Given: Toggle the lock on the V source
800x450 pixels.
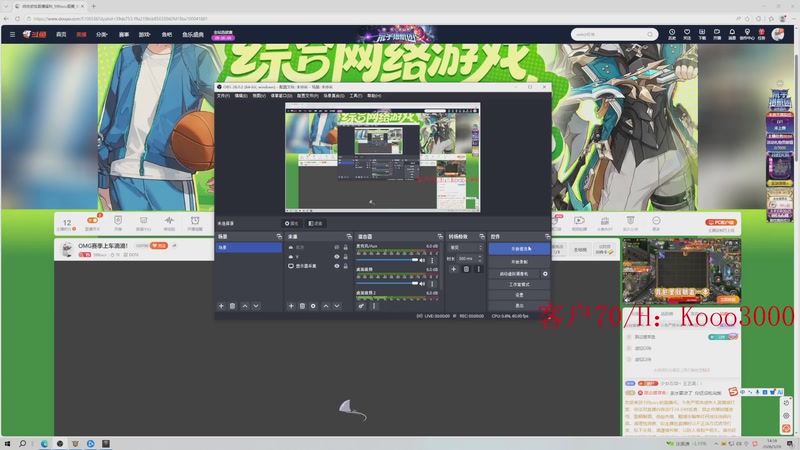Looking at the screenshot, I should pyautogui.click(x=345, y=257).
